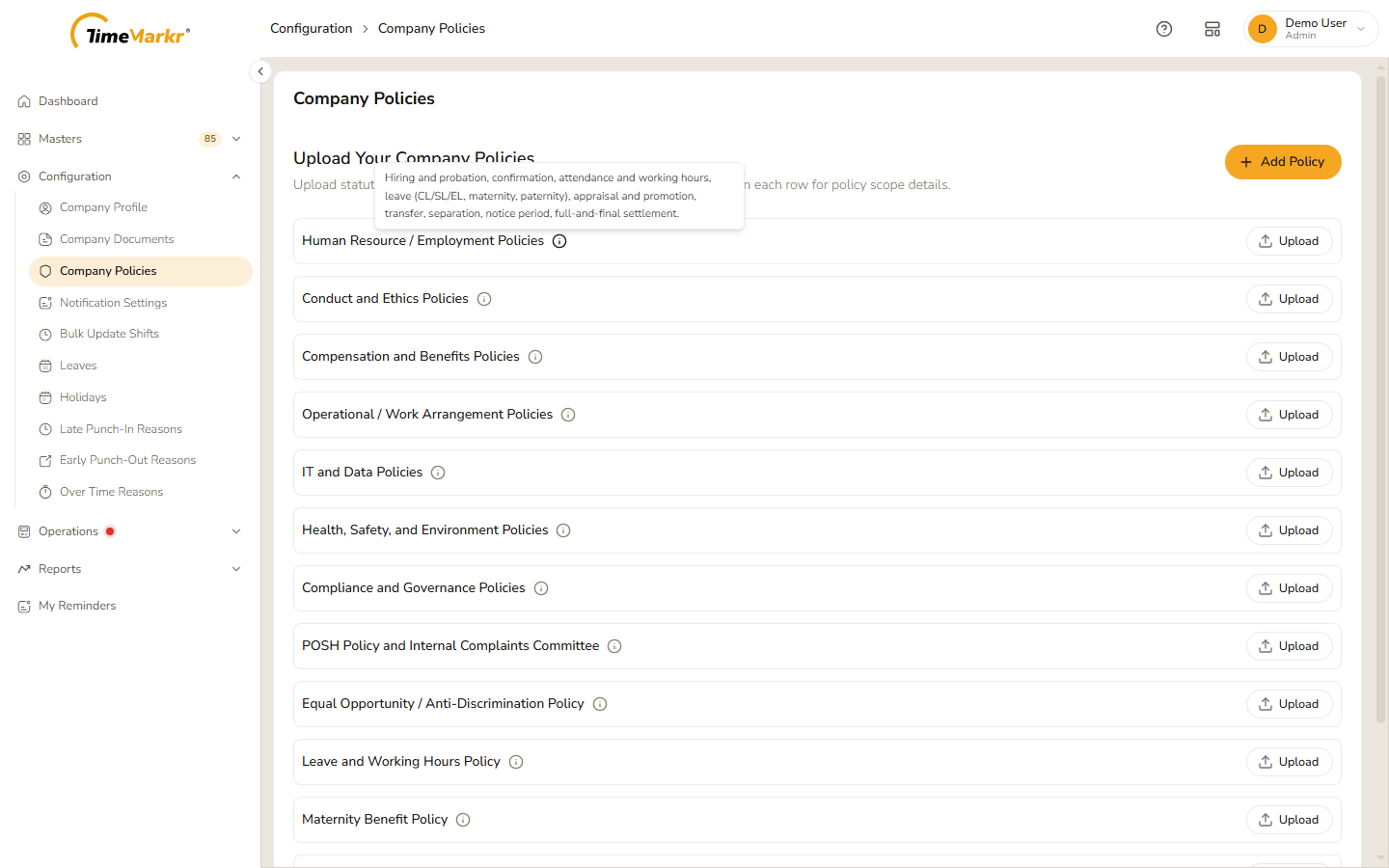
Task: Click scrollbar down arrow at bottom right
Action: [x=1381, y=857]
